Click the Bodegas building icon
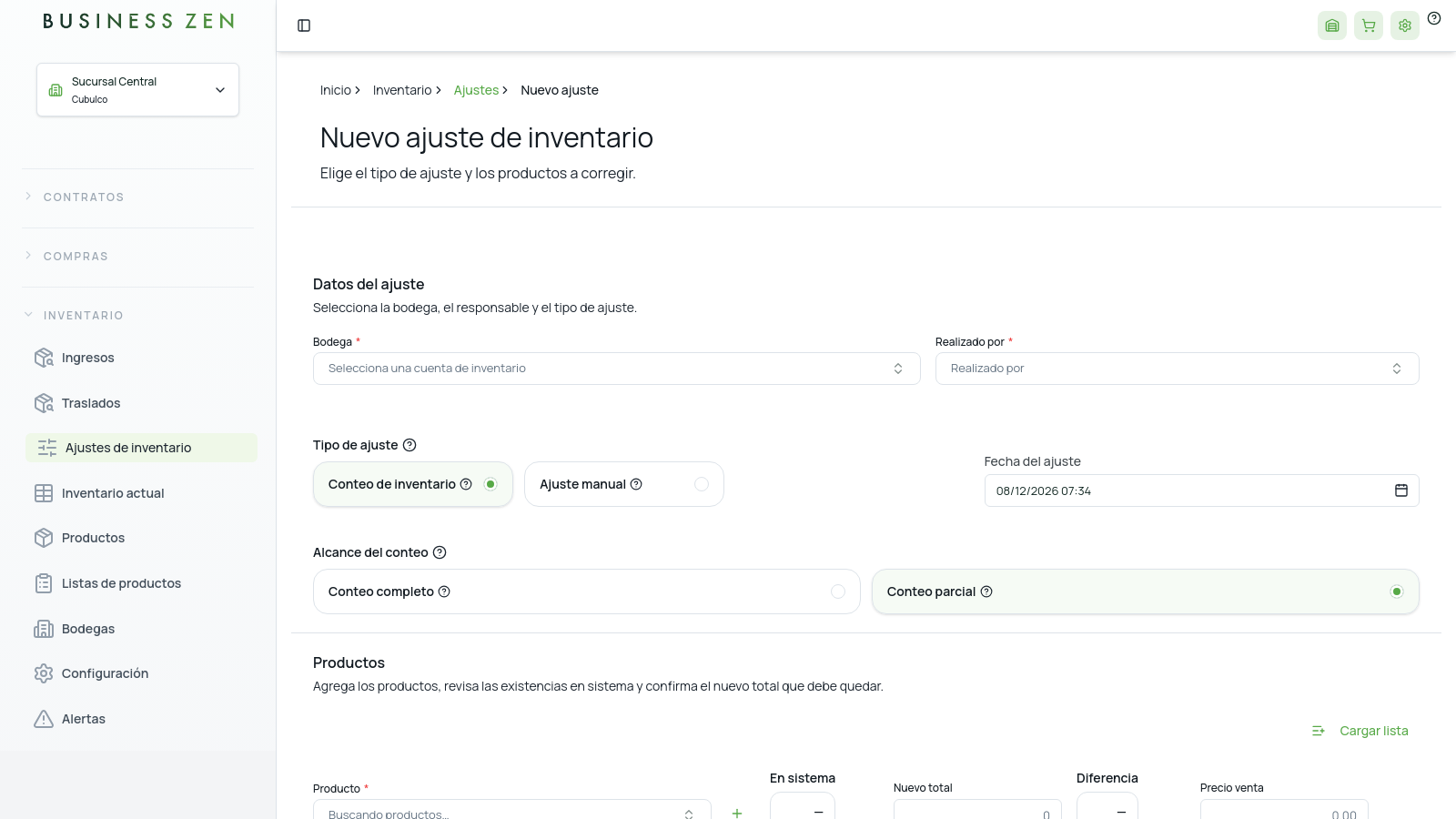Screen dimensions: 1456x819 (44, 629)
